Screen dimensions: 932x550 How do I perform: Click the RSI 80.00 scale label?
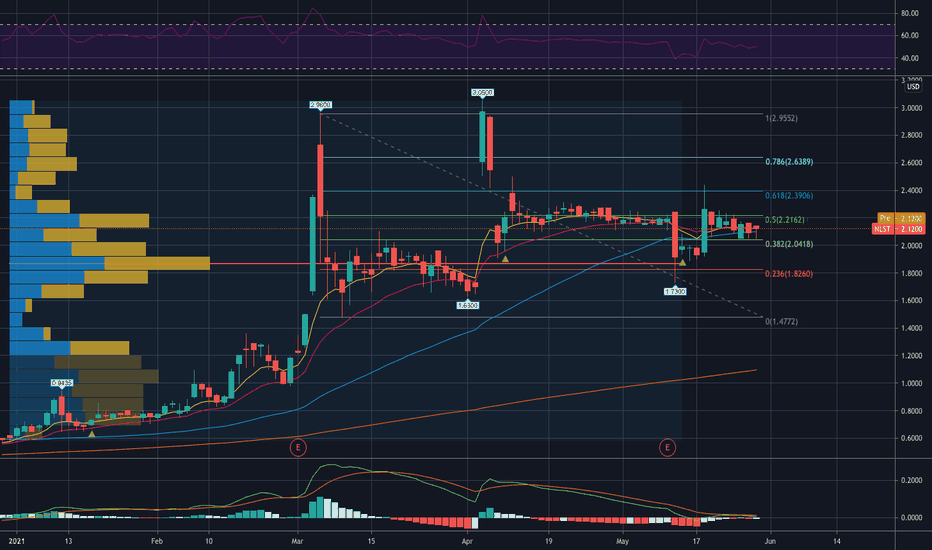click(909, 13)
